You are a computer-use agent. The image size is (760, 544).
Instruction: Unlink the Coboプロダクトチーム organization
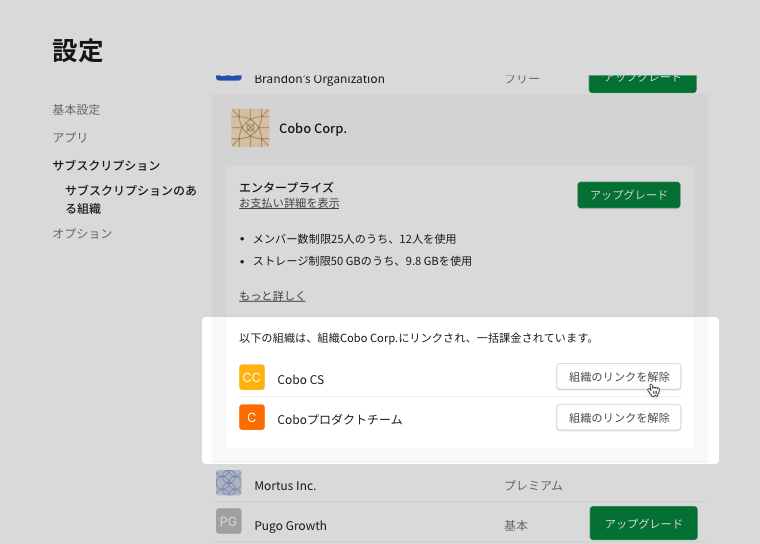[x=618, y=417]
